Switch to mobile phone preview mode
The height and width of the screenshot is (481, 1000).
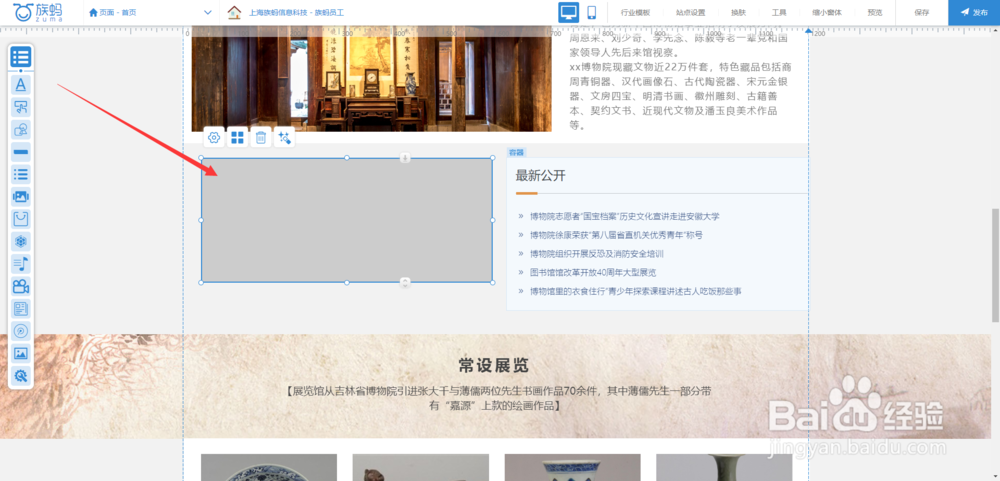pos(591,12)
